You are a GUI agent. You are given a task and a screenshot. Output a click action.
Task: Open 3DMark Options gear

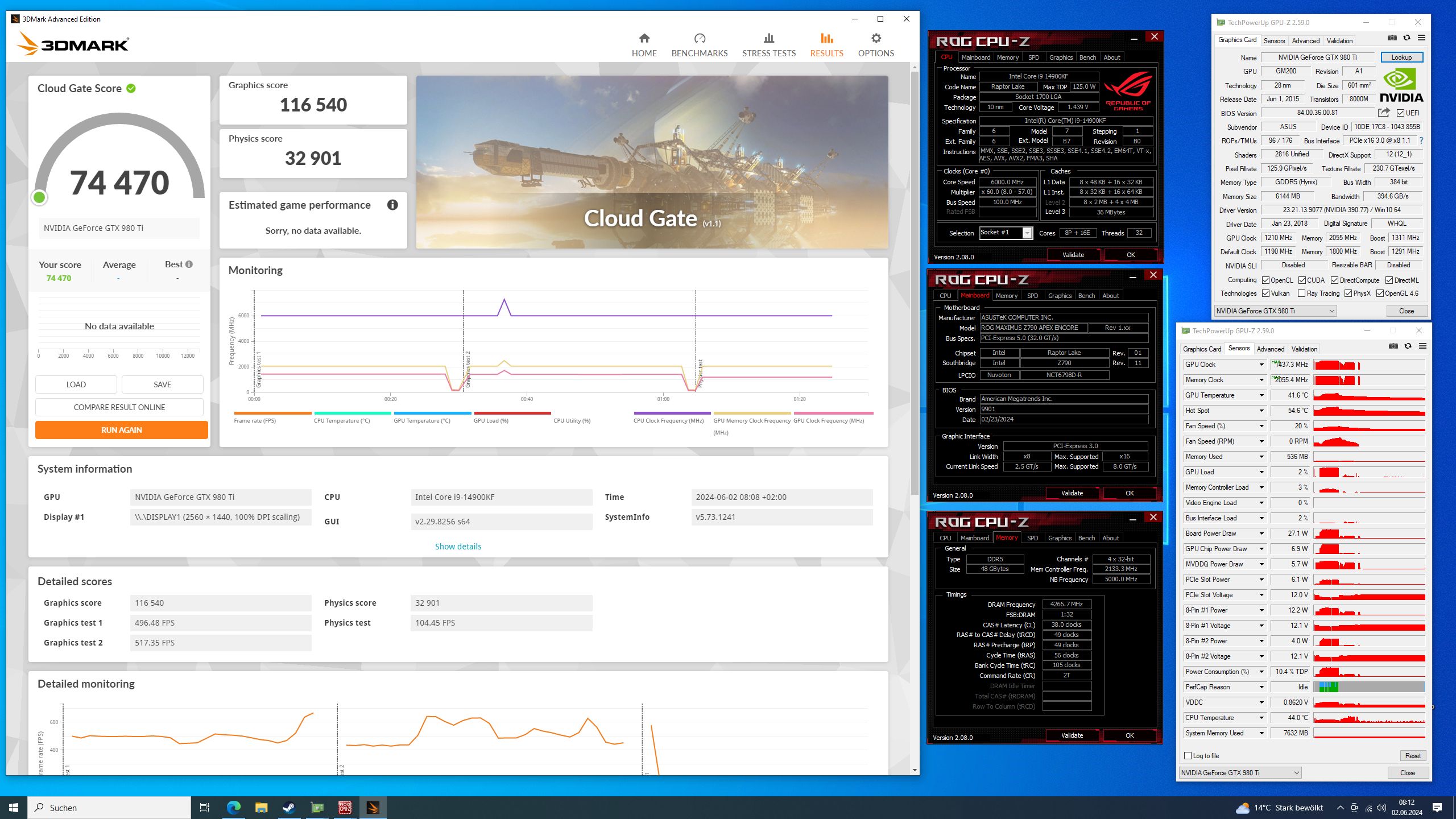(876, 45)
